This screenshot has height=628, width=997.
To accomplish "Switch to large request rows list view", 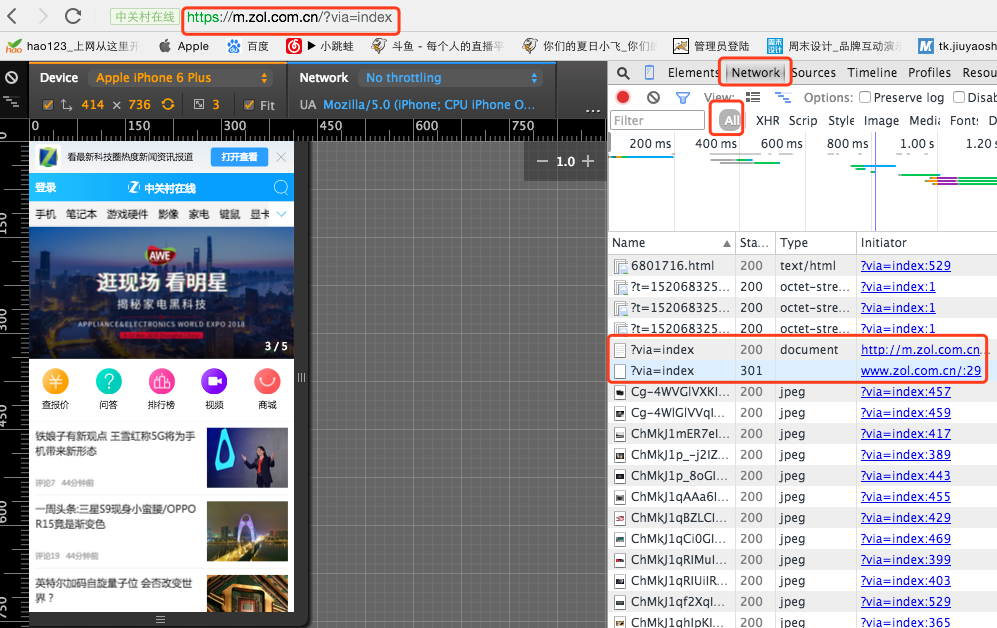I will 753,97.
